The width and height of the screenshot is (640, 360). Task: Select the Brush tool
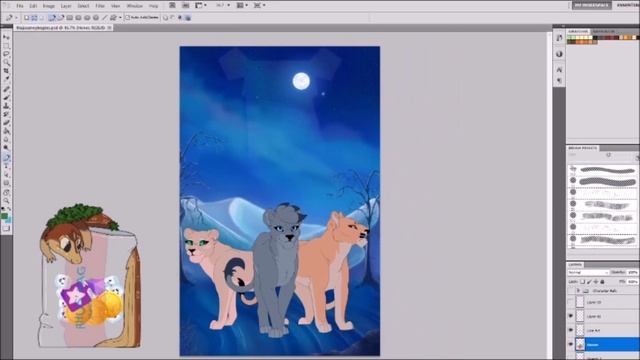(6, 98)
